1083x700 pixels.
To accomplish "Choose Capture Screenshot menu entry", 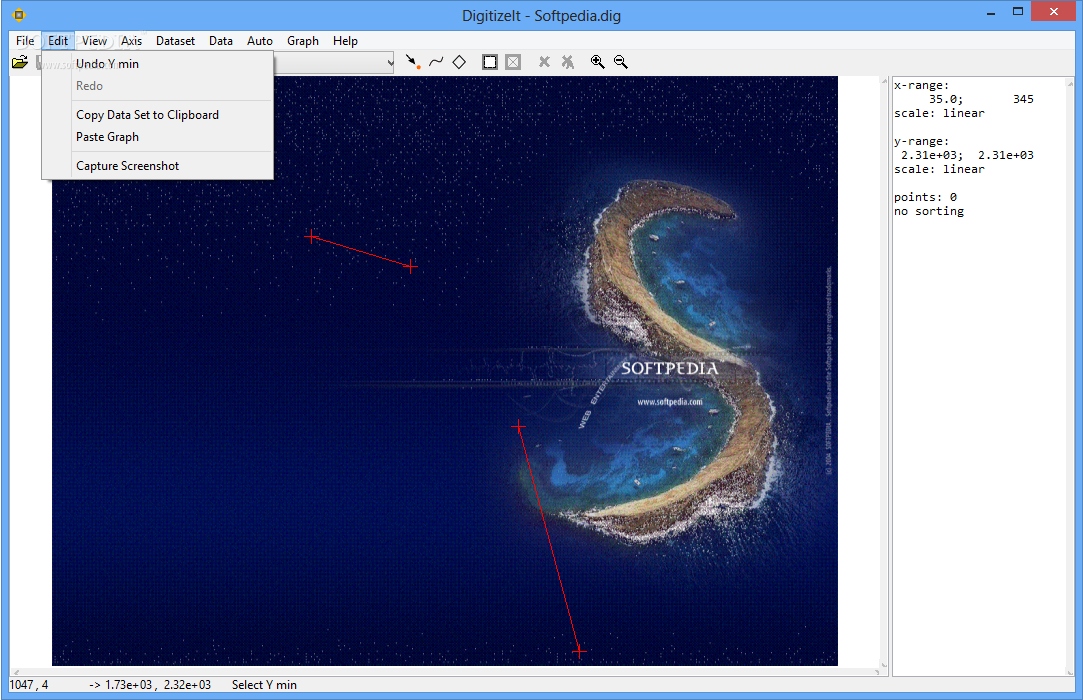I will coord(157,166).
